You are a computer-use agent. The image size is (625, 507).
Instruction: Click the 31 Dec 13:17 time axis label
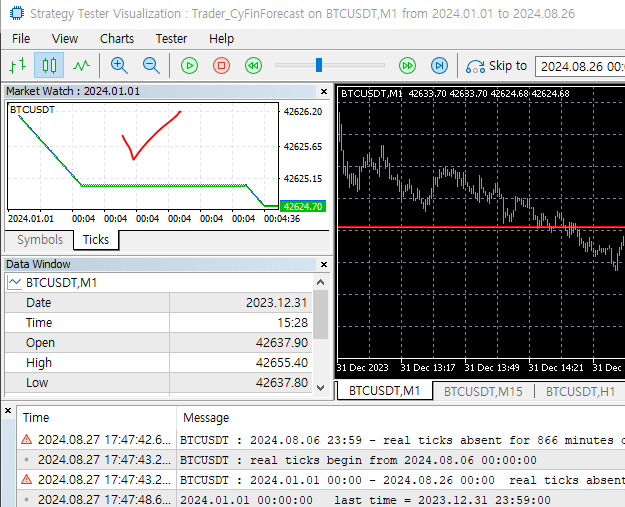[x=428, y=367]
